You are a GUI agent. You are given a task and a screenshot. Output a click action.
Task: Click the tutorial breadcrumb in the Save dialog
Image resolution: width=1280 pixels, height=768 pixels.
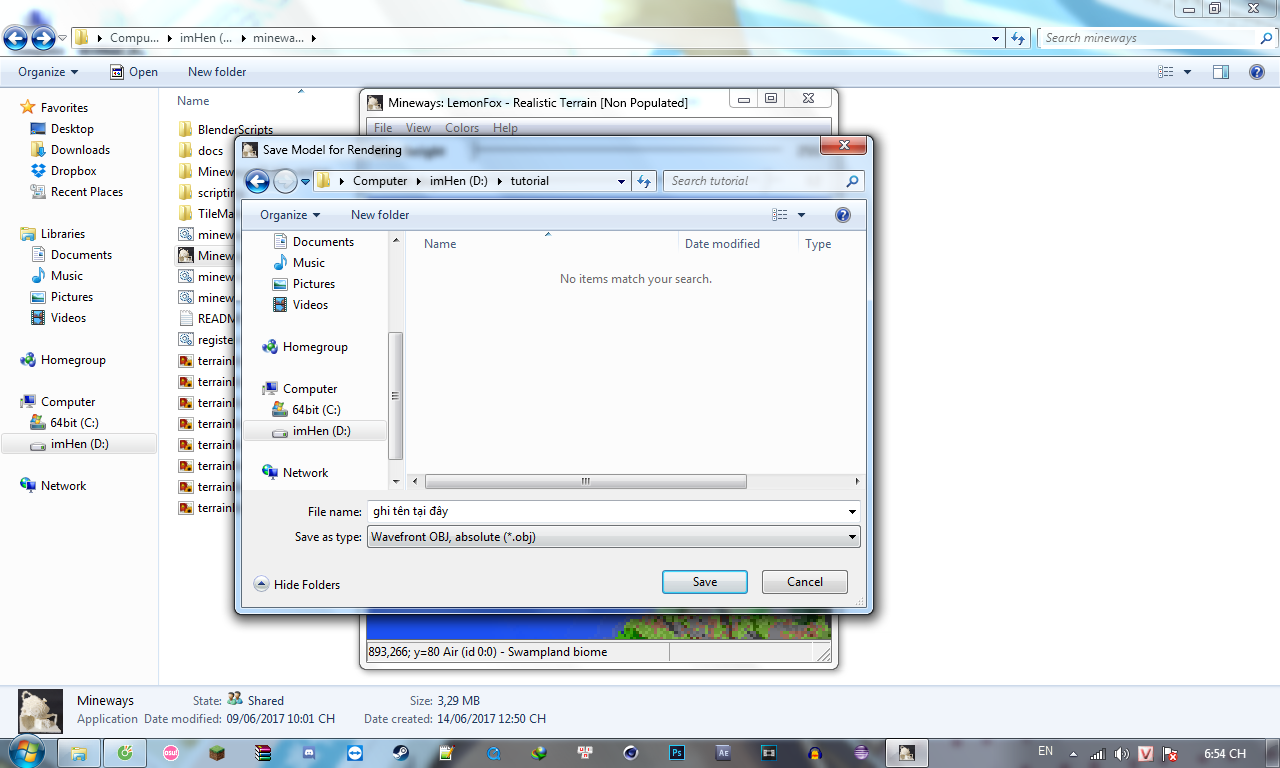tap(530, 181)
